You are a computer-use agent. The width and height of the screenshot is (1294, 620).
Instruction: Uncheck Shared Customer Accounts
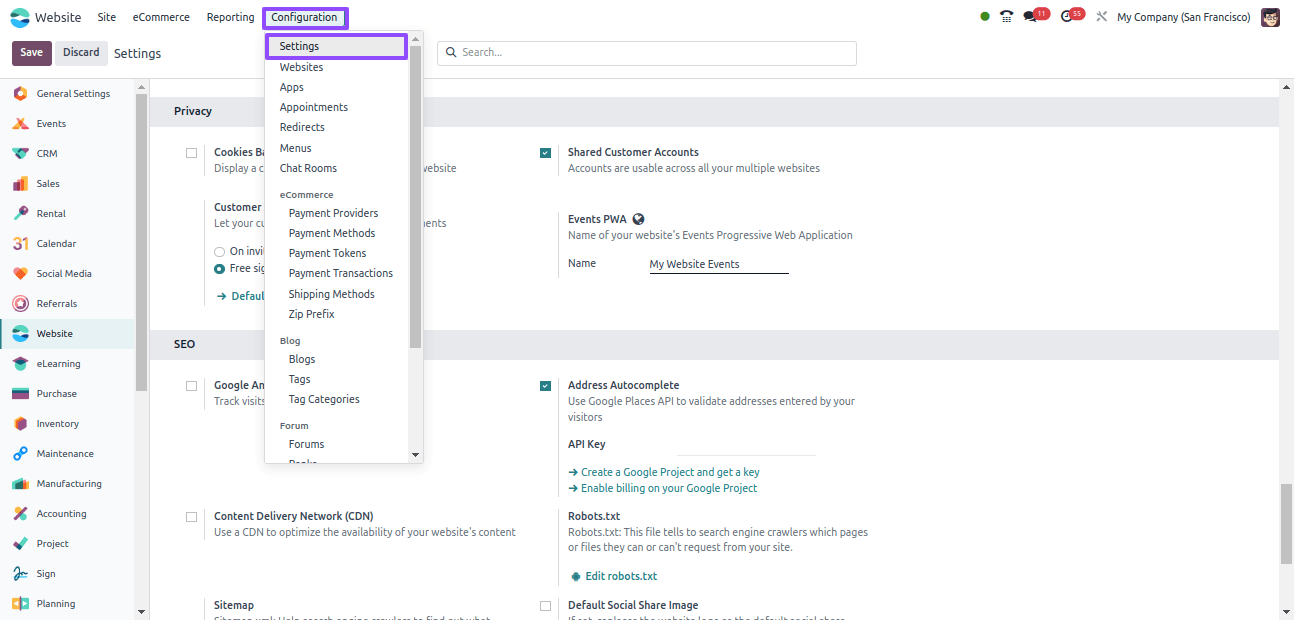(x=545, y=153)
